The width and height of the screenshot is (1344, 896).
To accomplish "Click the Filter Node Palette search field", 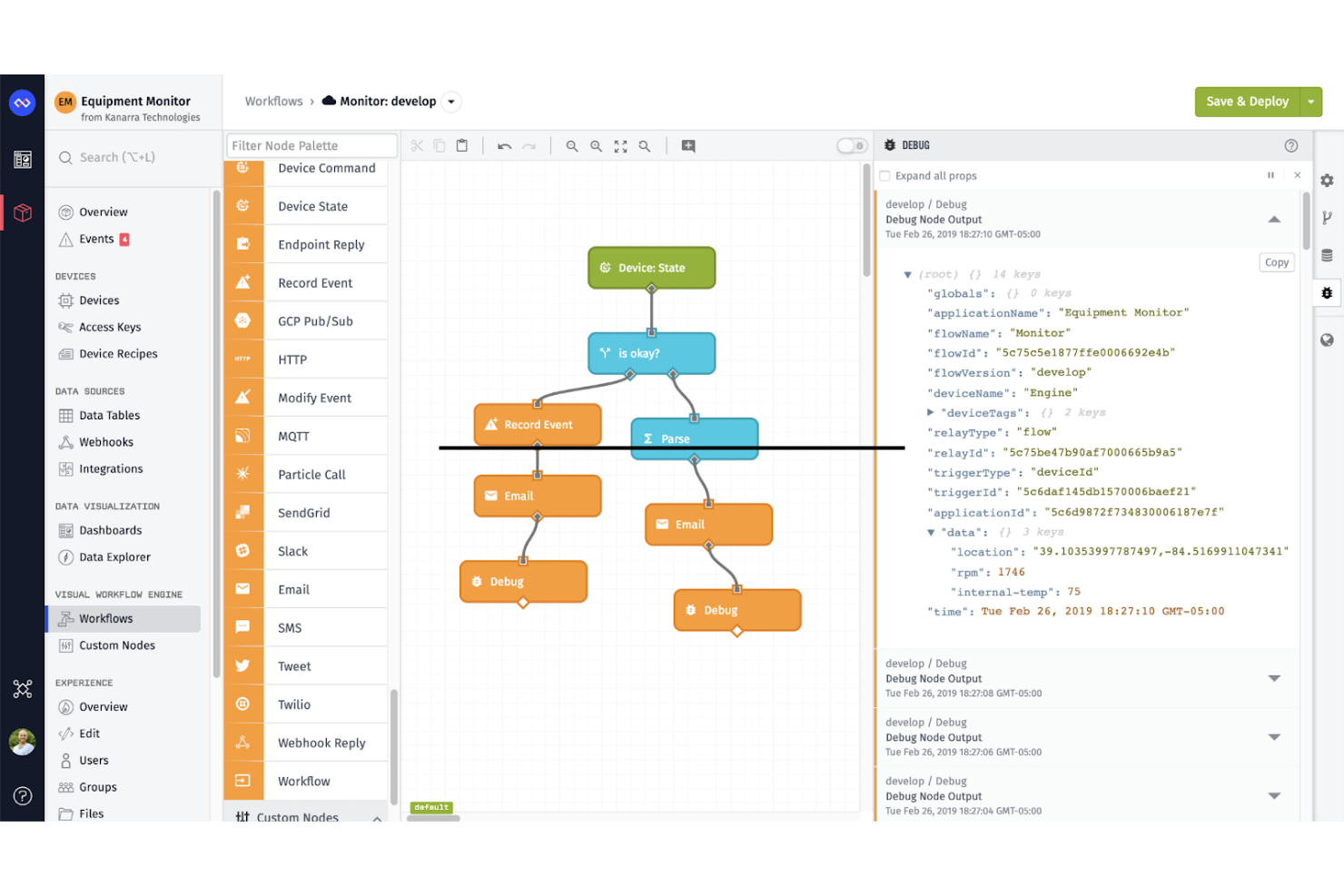I will pyautogui.click(x=311, y=145).
